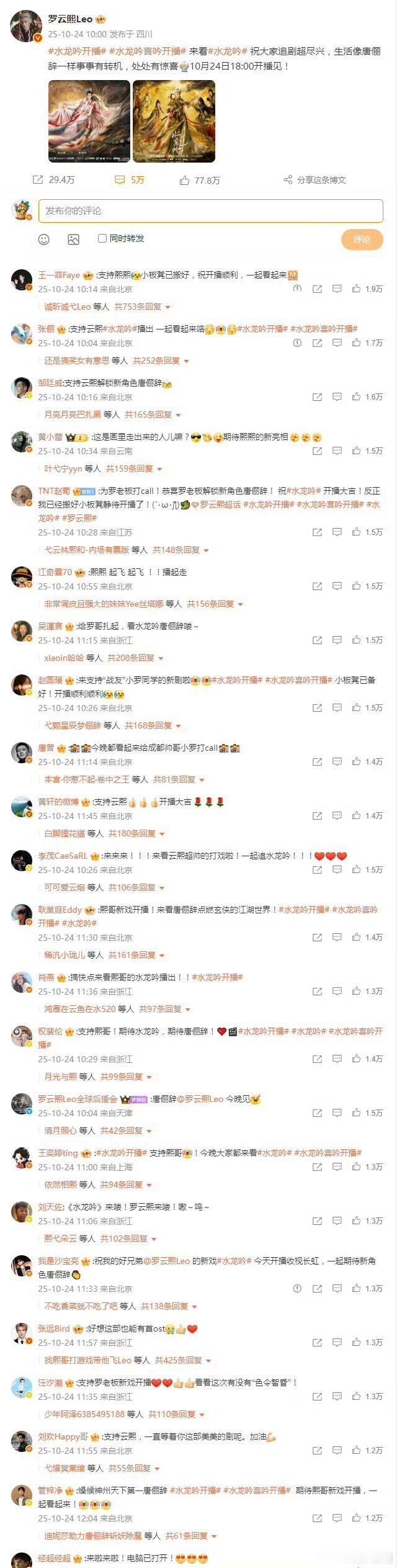
Task: Open the #水龙吟开播# hashtag in the post
Action: point(77,52)
